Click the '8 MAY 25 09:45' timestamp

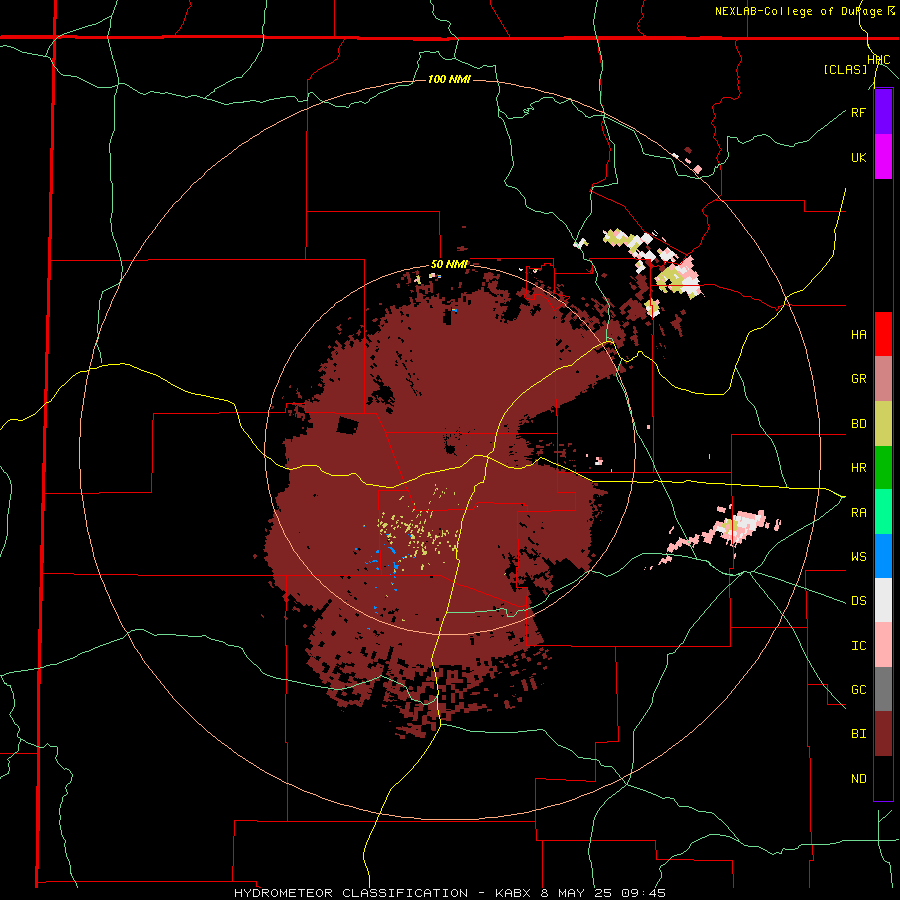click(x=603, y=893)
